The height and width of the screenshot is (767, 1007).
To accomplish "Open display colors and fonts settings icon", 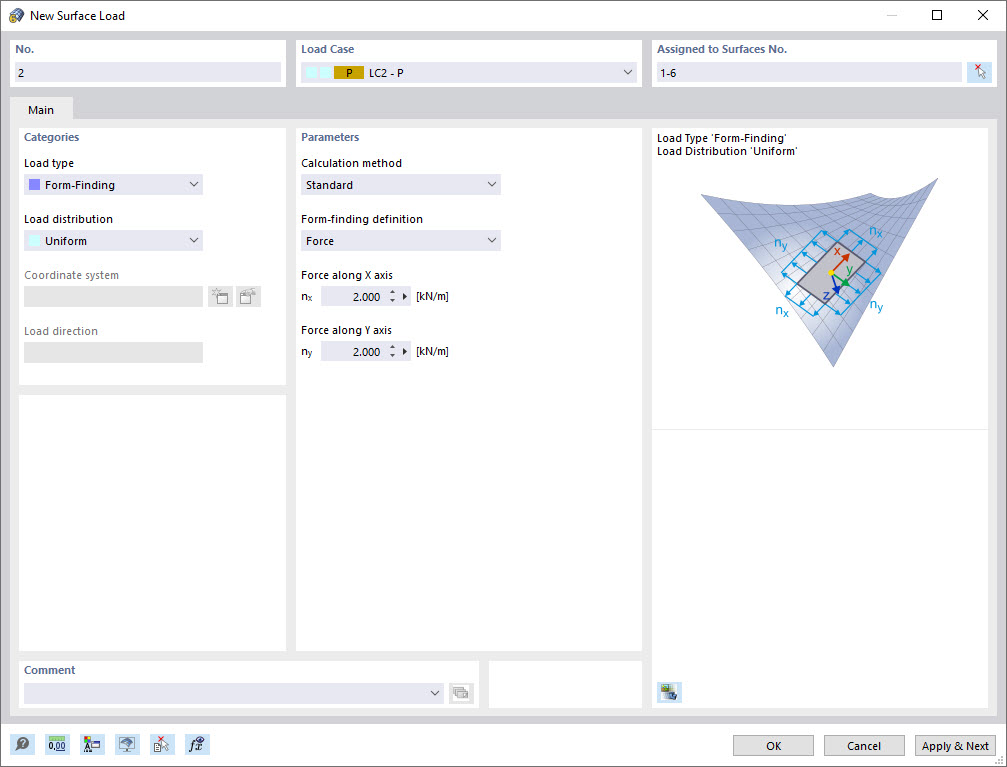I will [x=93, y=744].
